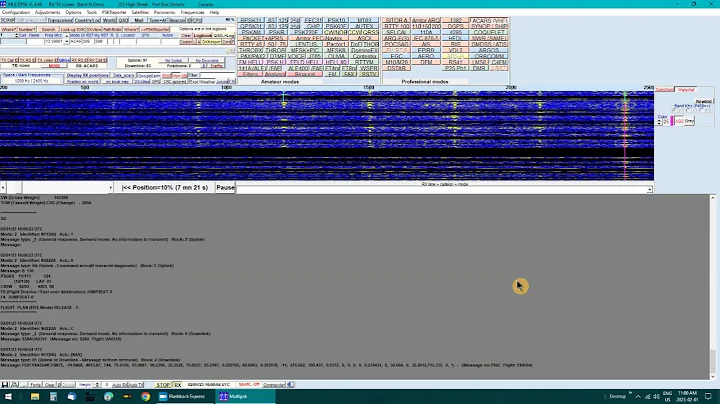The width and height of the screenshot is (720, 404).
Task: Click the DMR mode button
Action: [479, 68]
